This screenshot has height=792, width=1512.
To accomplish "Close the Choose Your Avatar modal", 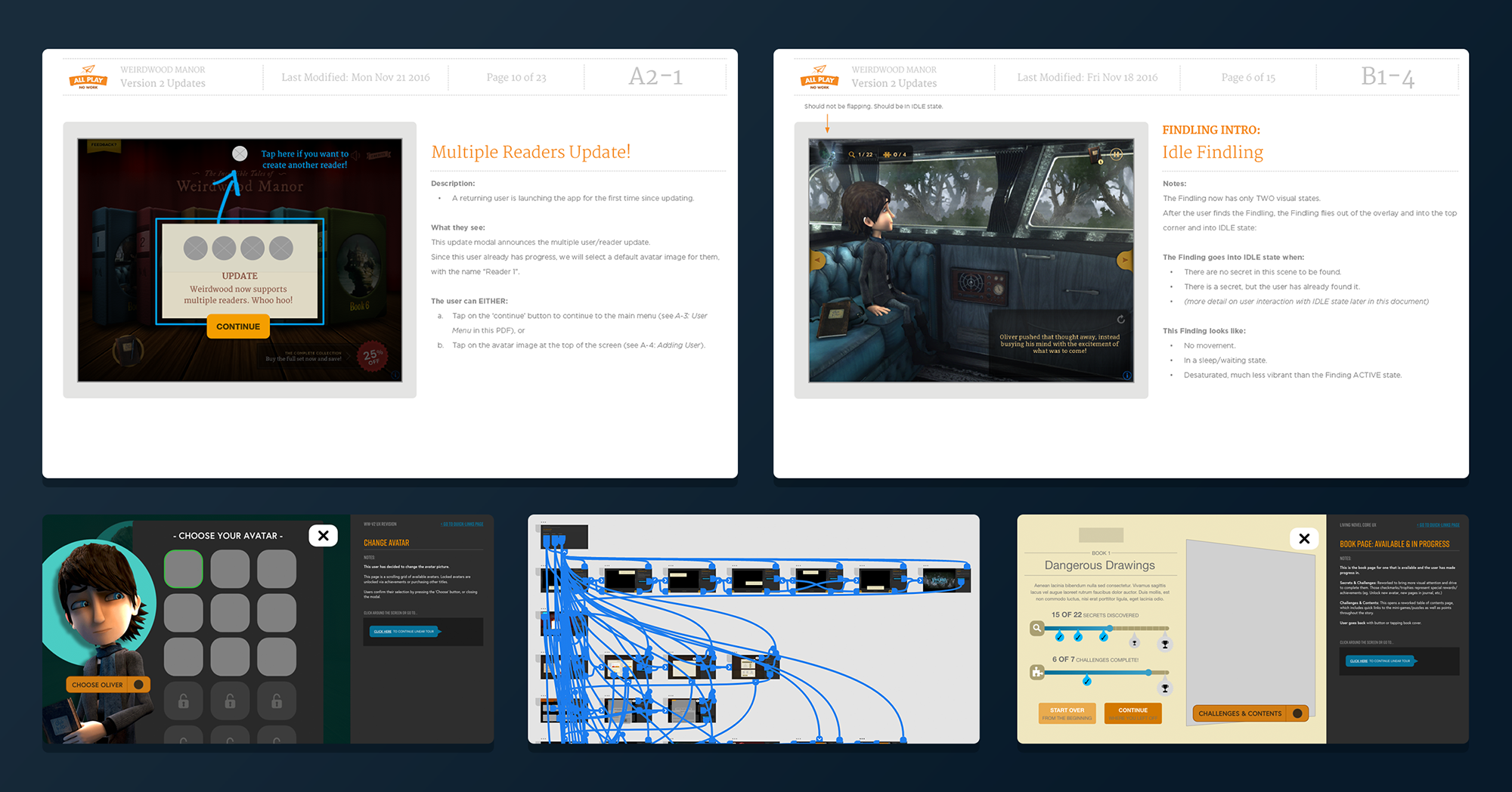I will (323, 535).
